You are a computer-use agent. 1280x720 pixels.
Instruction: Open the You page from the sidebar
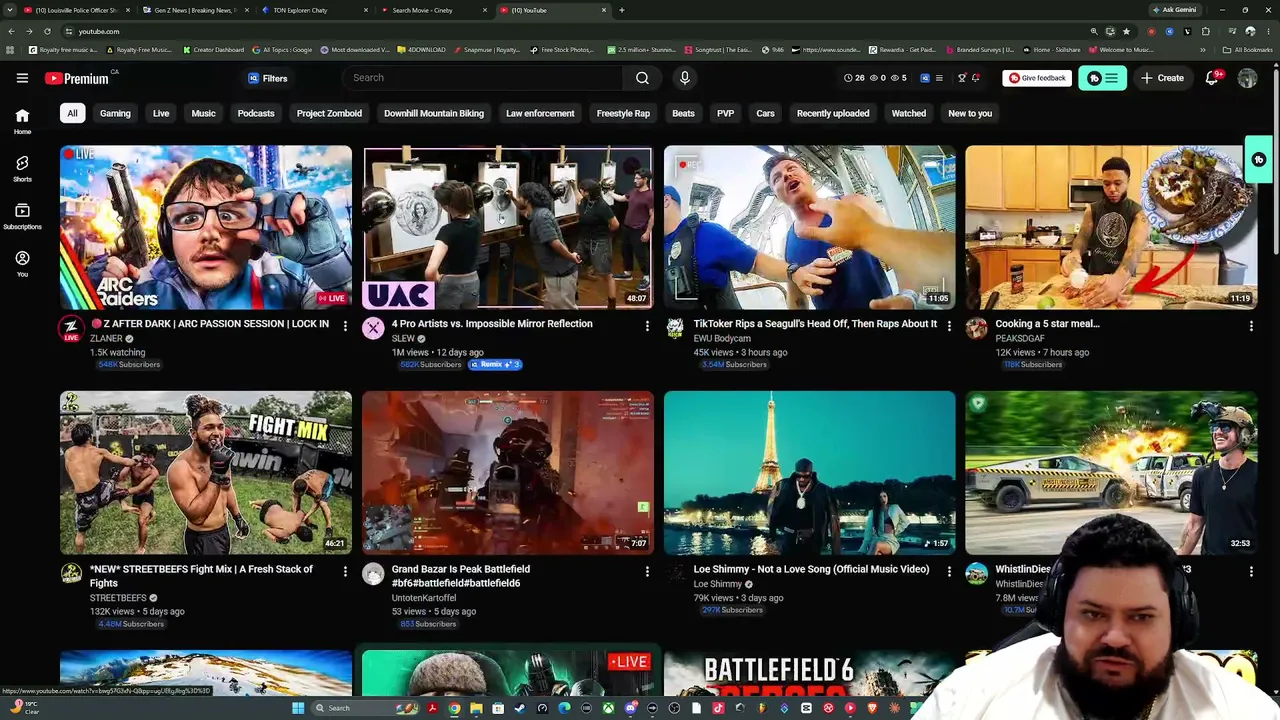[x=22, y=263]
